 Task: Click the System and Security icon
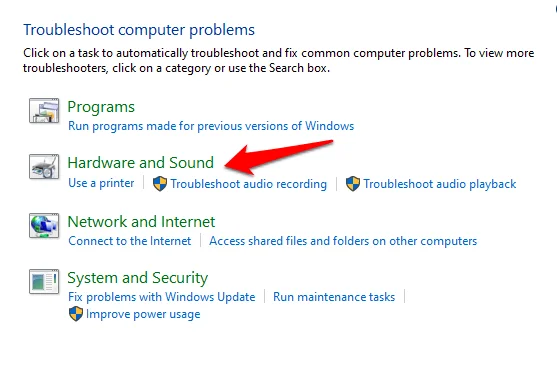[44, 281]
